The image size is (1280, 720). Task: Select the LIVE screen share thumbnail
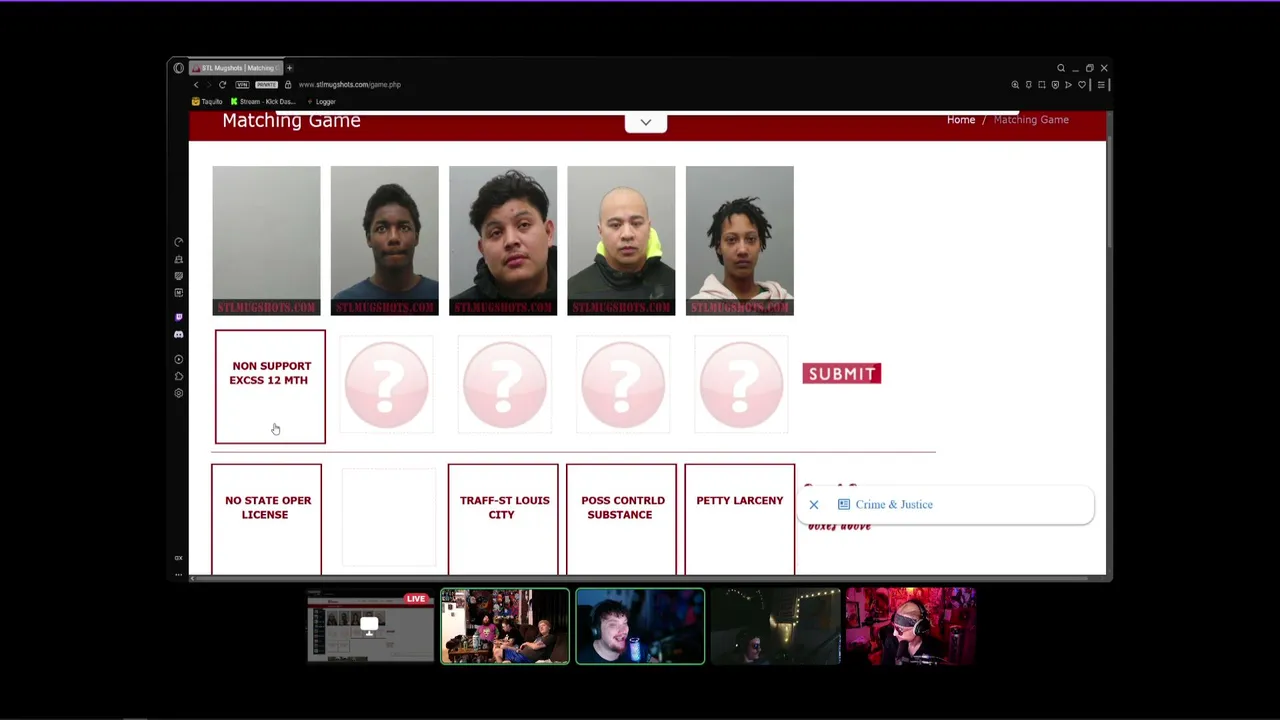pos(371,626)
